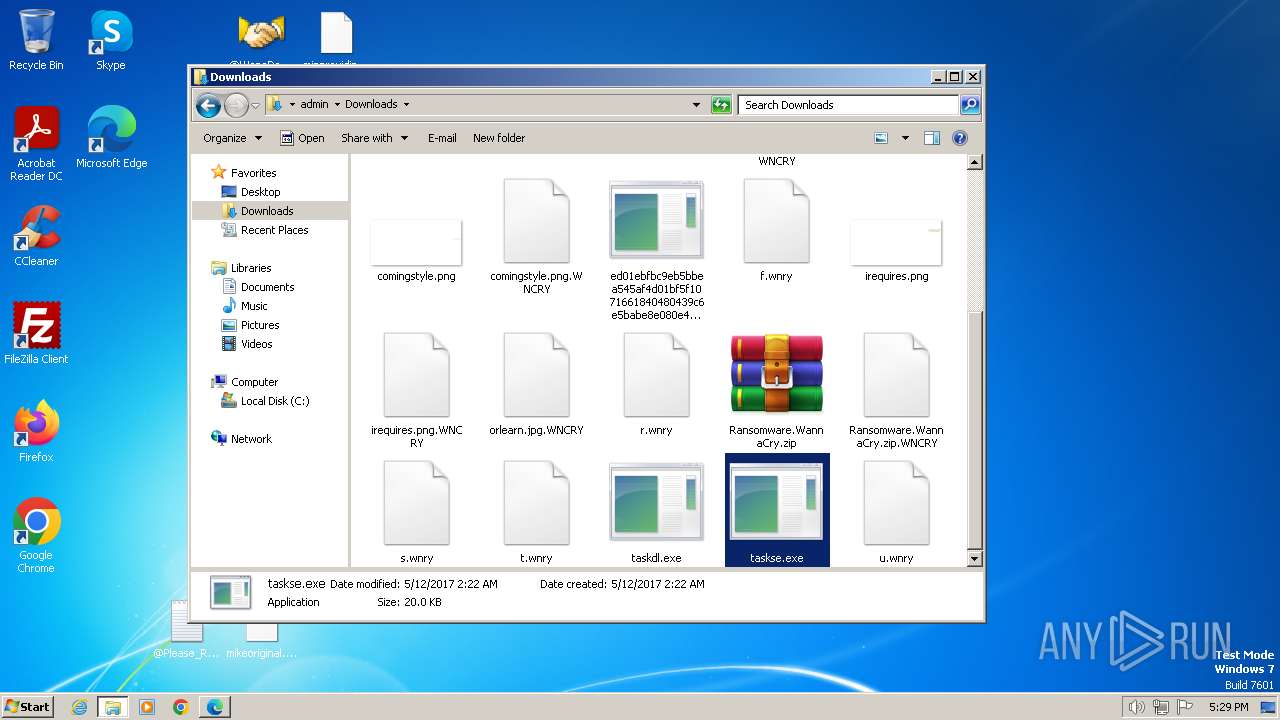Viewport: 1280px width, 720px height.
Task: Select the t.wnry file
Action: (536, 512)
